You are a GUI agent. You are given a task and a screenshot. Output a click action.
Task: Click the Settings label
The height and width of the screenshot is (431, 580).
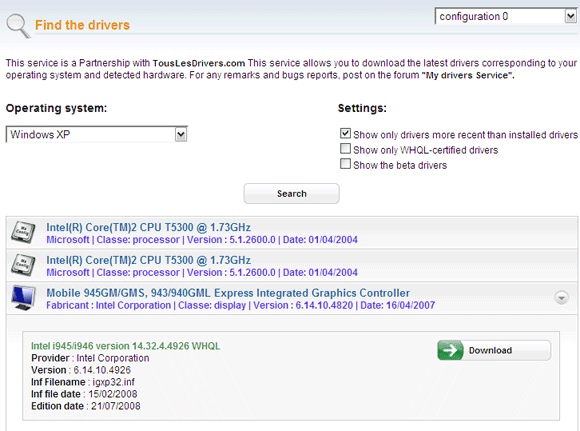pyautogui.click(x=362, y=108)
